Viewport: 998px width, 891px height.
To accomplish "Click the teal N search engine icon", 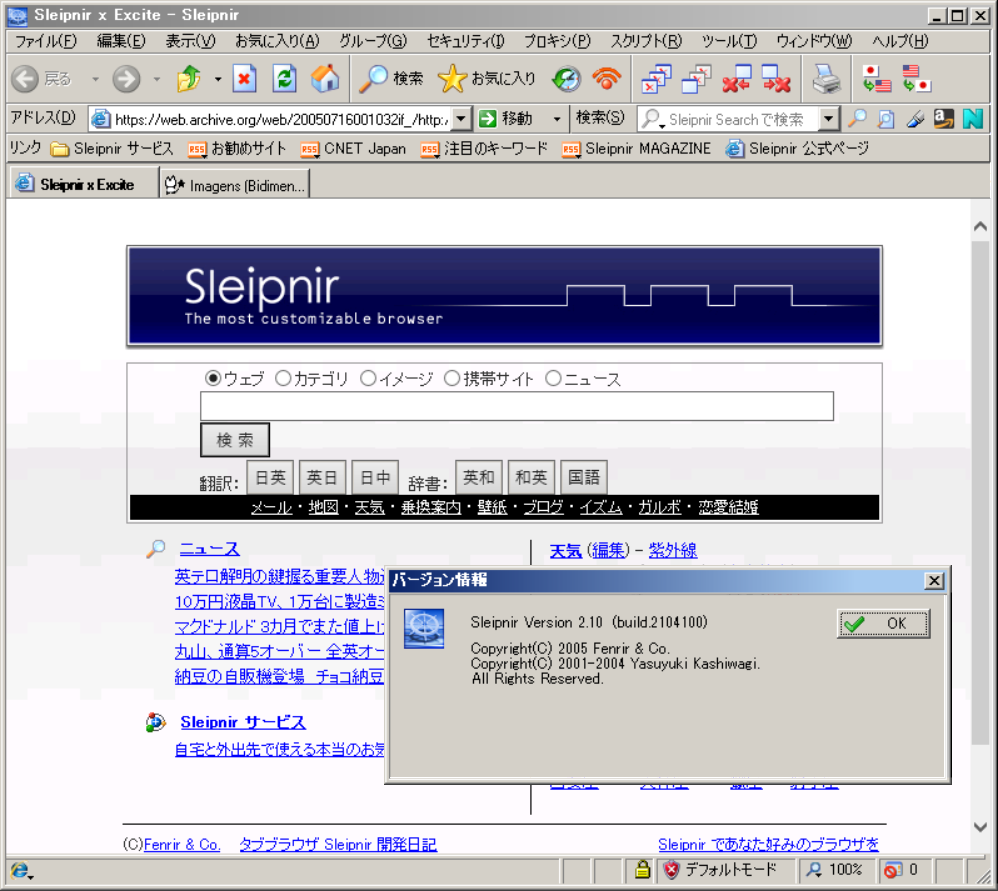I will (x=973, y=118).
